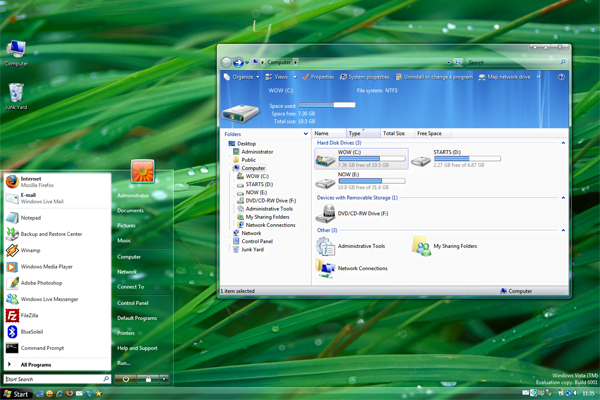This screenshot has height=400, width=600.
Task: Click Map network drive toolbar button
Action: (x=504, y=77)
